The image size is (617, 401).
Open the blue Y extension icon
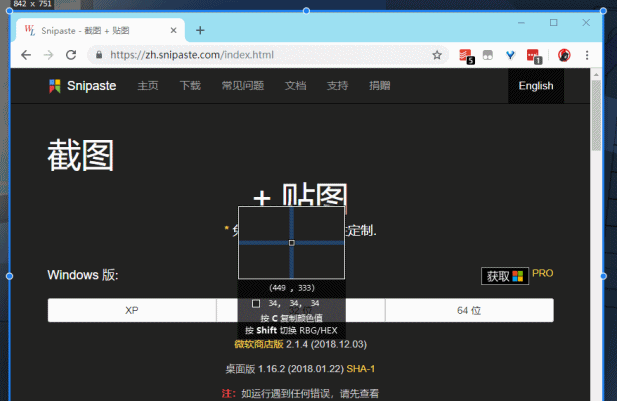[x=510, y=55]
